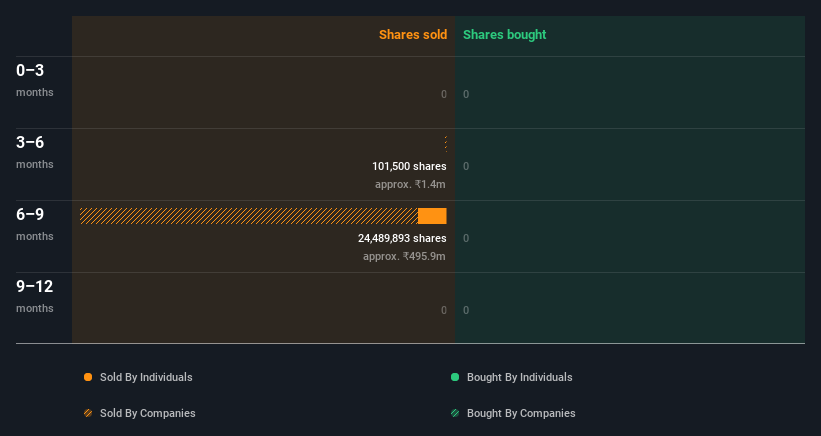Image resolution: width=821 pixels, height=436 pixels.
Task: Click the 101,500 shares value
Action: click(409, 166)
